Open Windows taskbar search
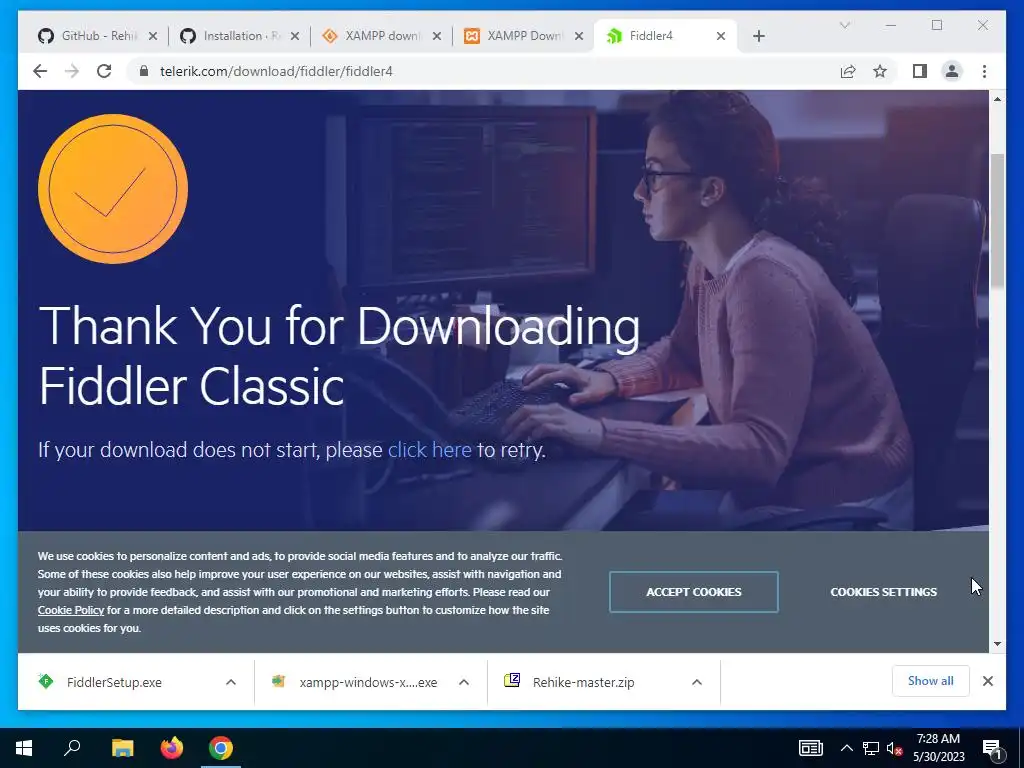This screenshot has height=768, width=1024. pos(72,748)
